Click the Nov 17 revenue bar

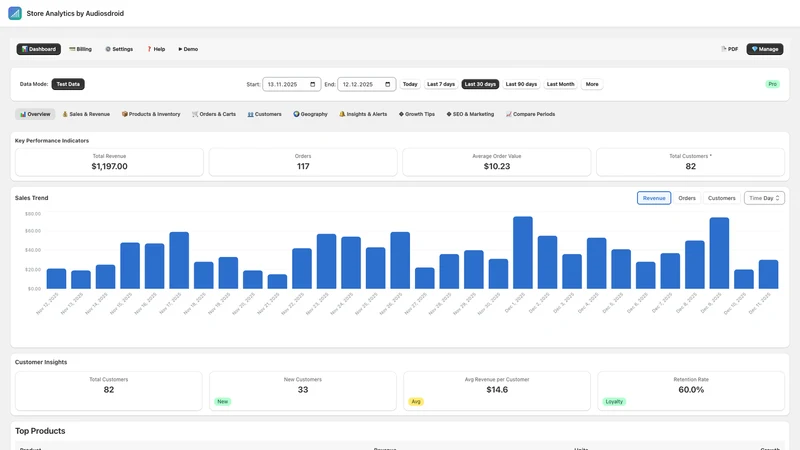pyautogui.click(x=179, y=260)
